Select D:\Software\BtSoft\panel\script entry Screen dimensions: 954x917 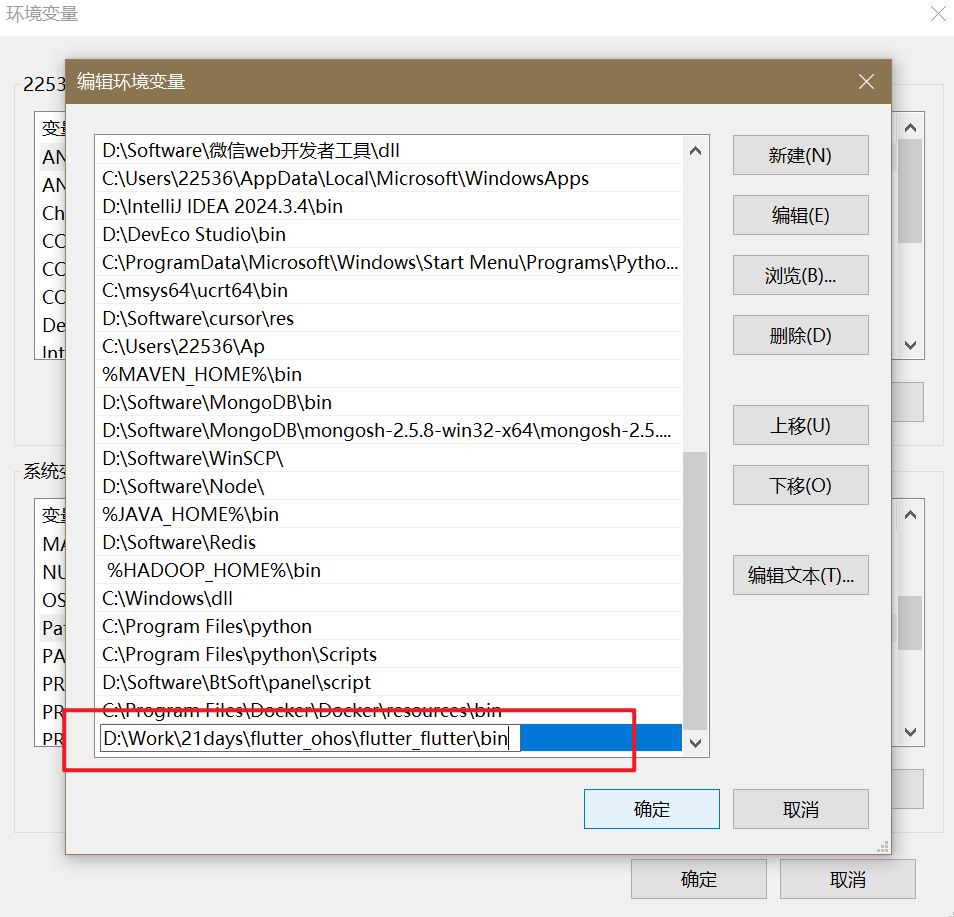click(x=389, y=682)
